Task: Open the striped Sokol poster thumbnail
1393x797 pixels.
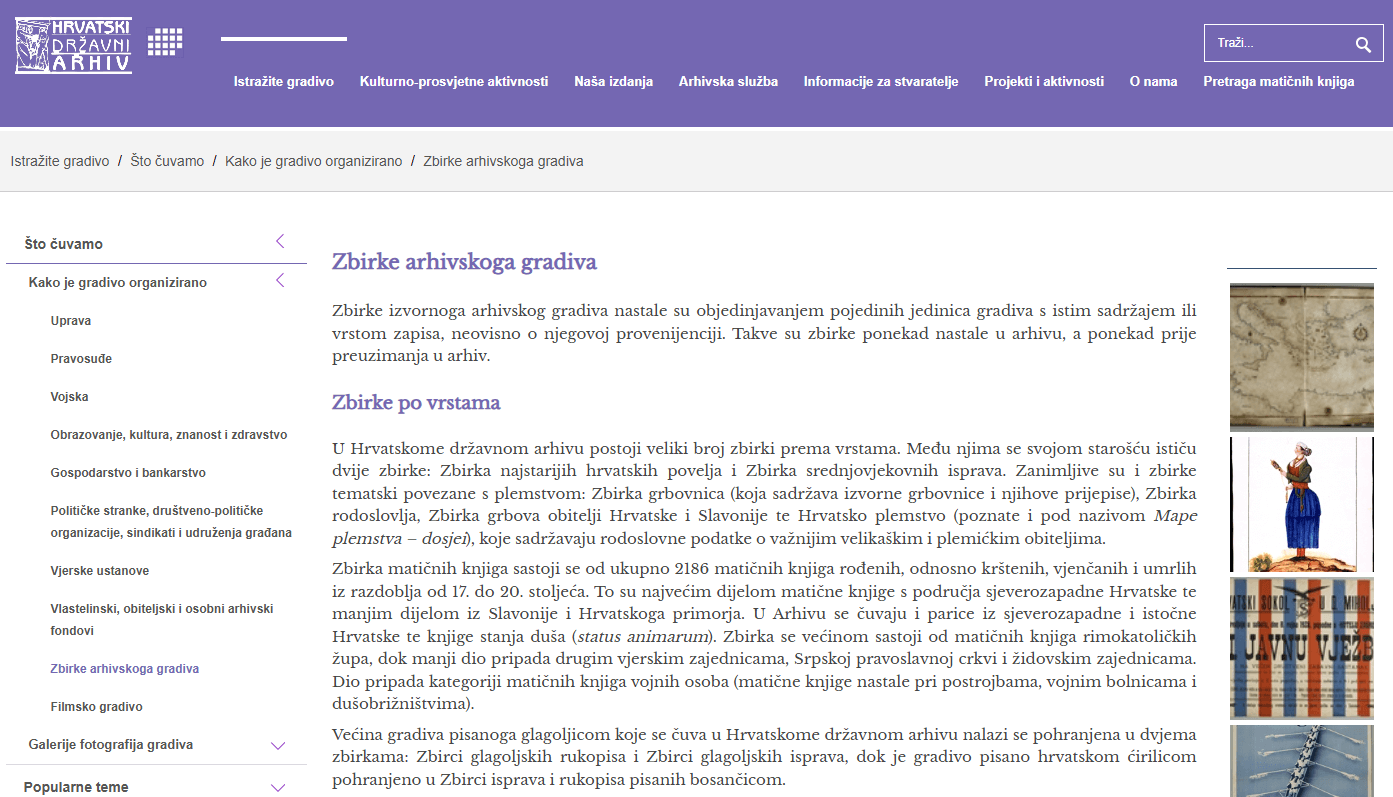Action: point(1300,648)
